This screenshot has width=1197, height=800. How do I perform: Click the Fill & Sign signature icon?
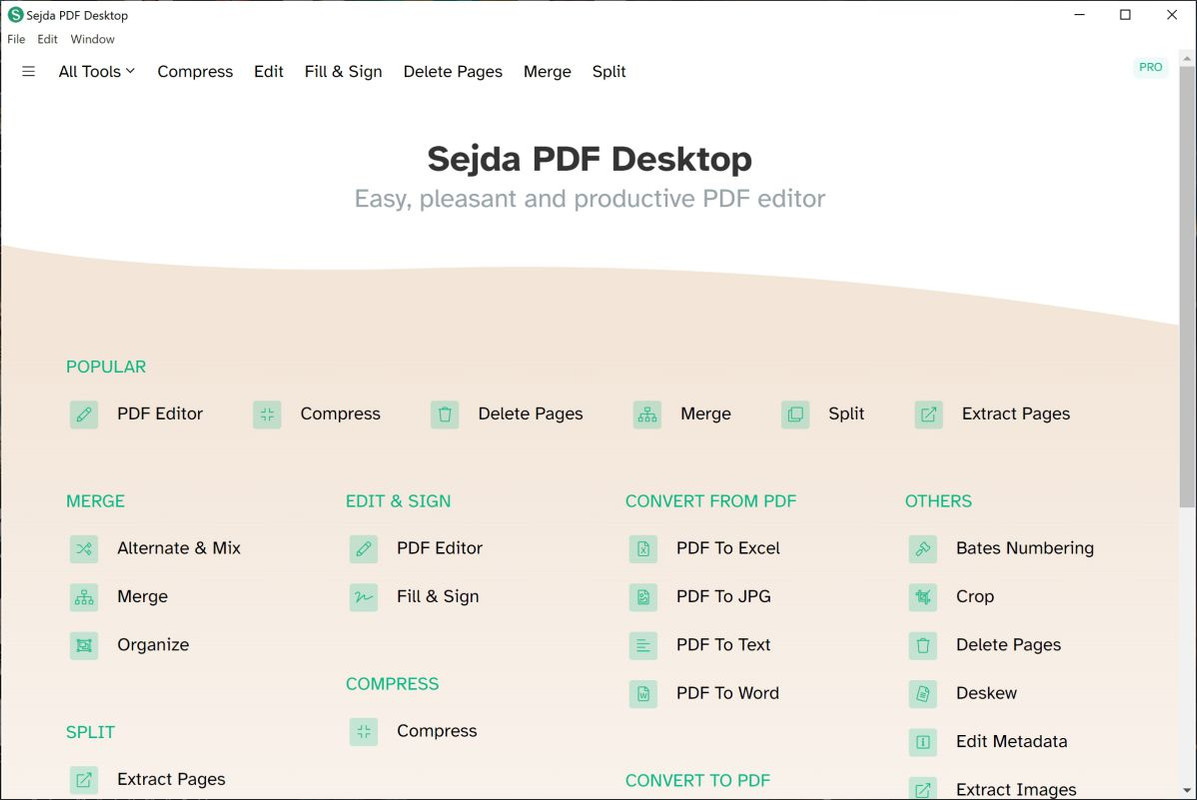[x=363, y=598]
